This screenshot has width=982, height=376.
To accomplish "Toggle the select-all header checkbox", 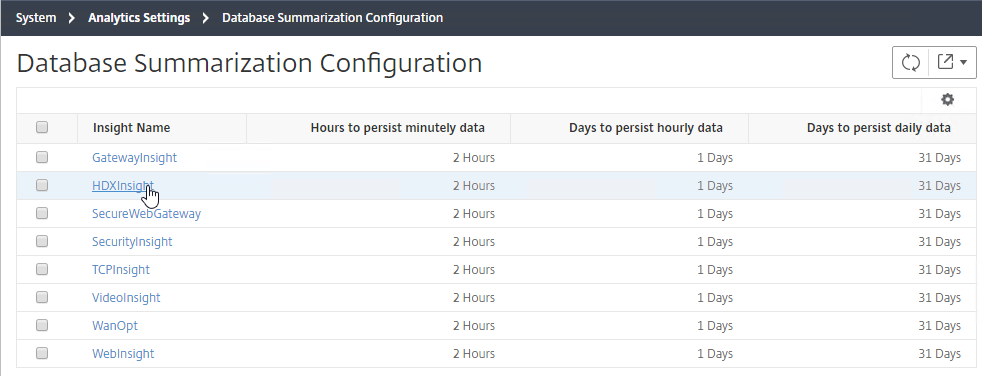I will point(42,127).
